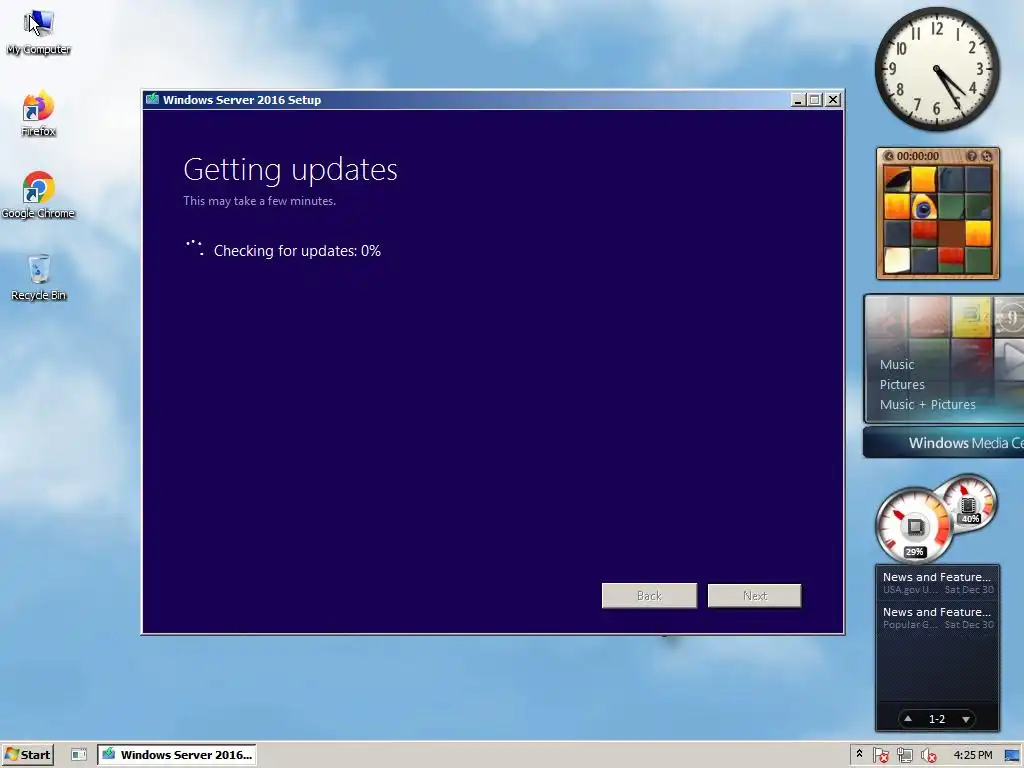
Task: Open the Google Chrome desktop shortcut
Action: tap(39, 195)
